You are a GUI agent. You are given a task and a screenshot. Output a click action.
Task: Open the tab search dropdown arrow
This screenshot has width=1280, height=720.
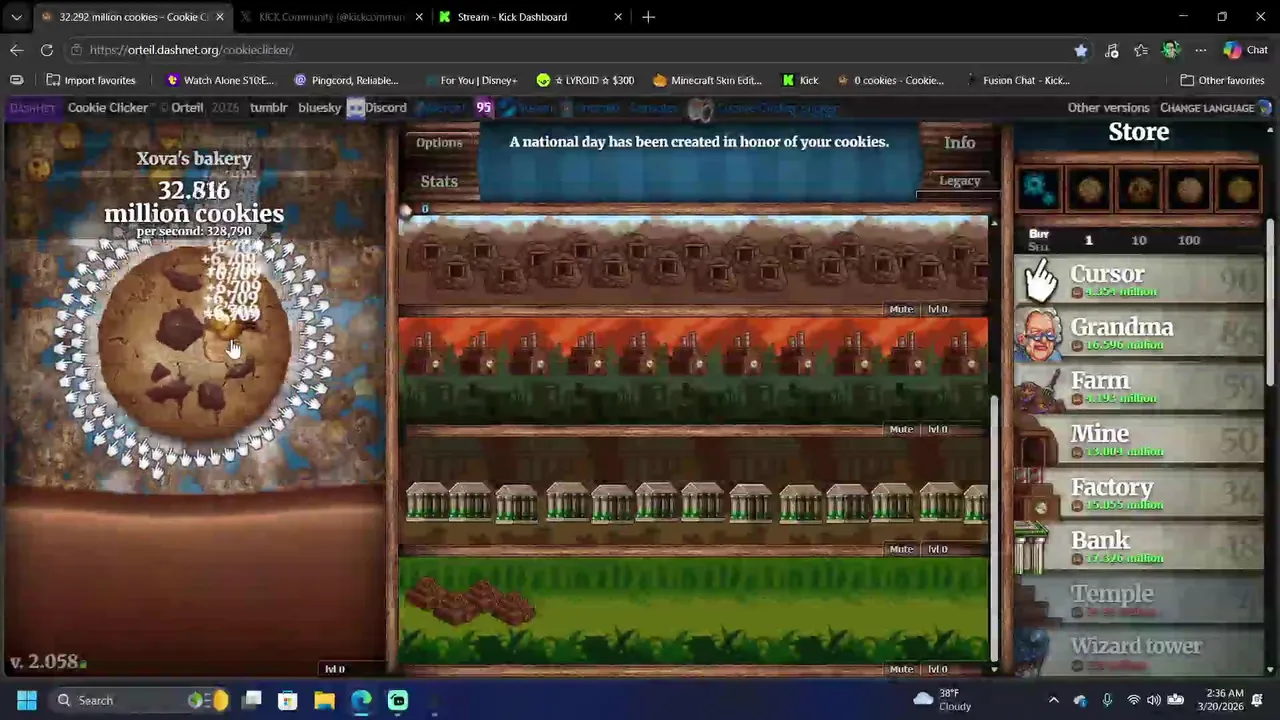pos(17,17)
